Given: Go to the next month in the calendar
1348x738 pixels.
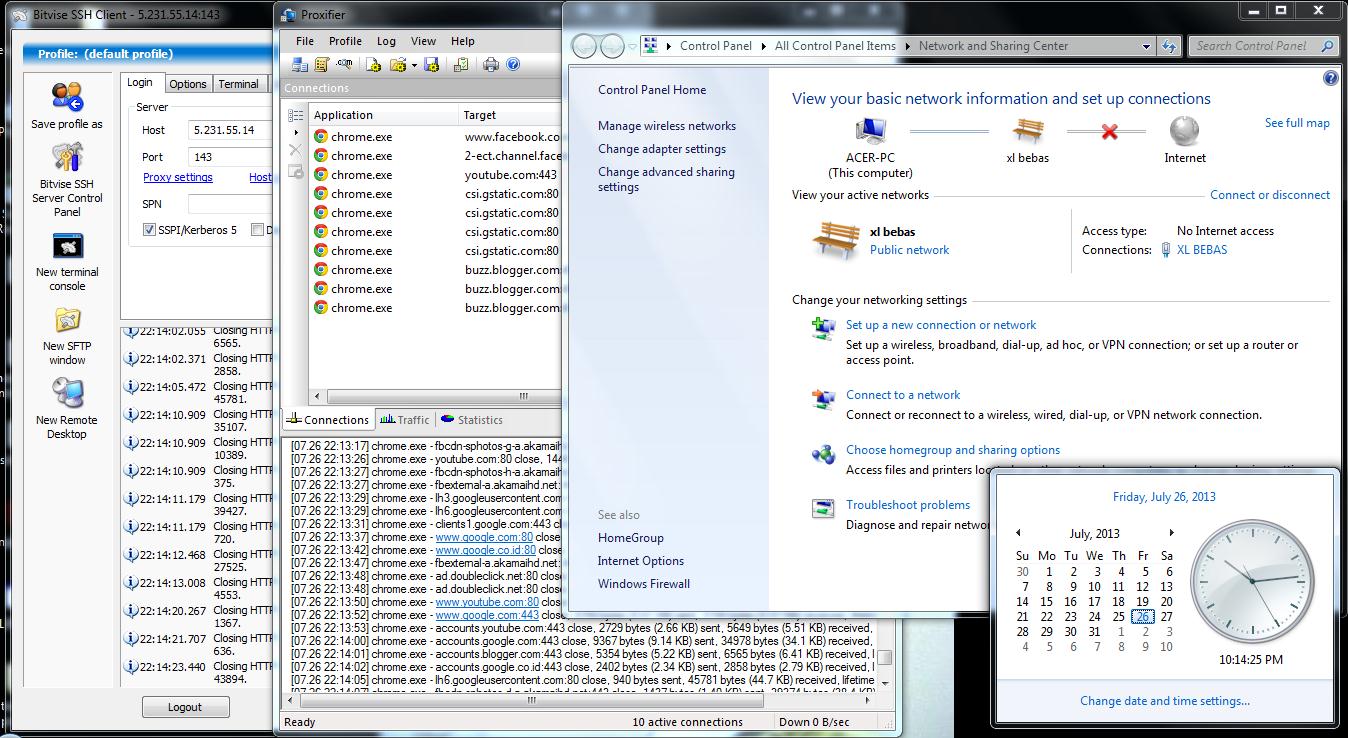Looking at the screenshot, I should point(1171,533).
